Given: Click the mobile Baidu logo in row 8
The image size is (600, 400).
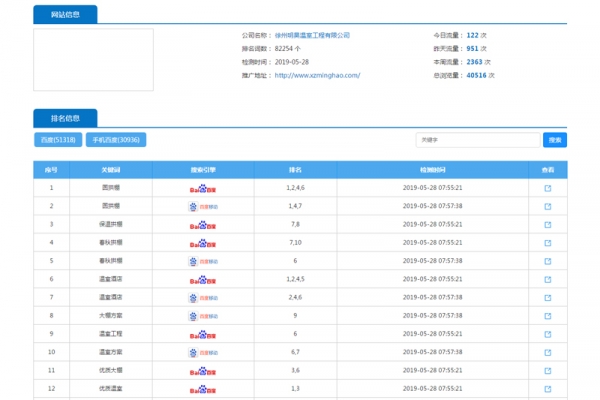Looking at the screenshot, I should point(203,316).
